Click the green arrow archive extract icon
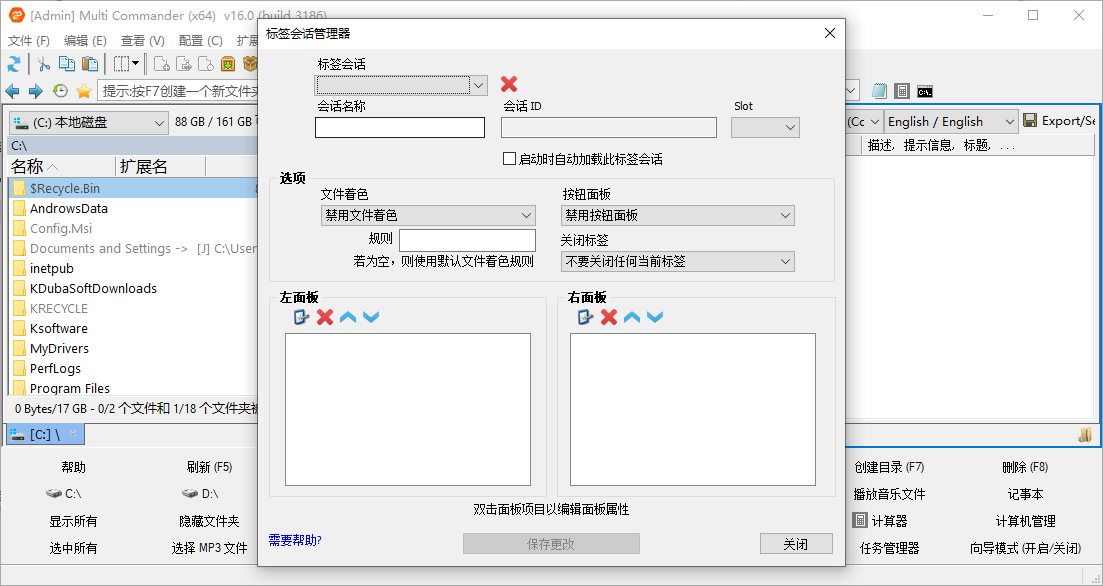 coord(228,64)
